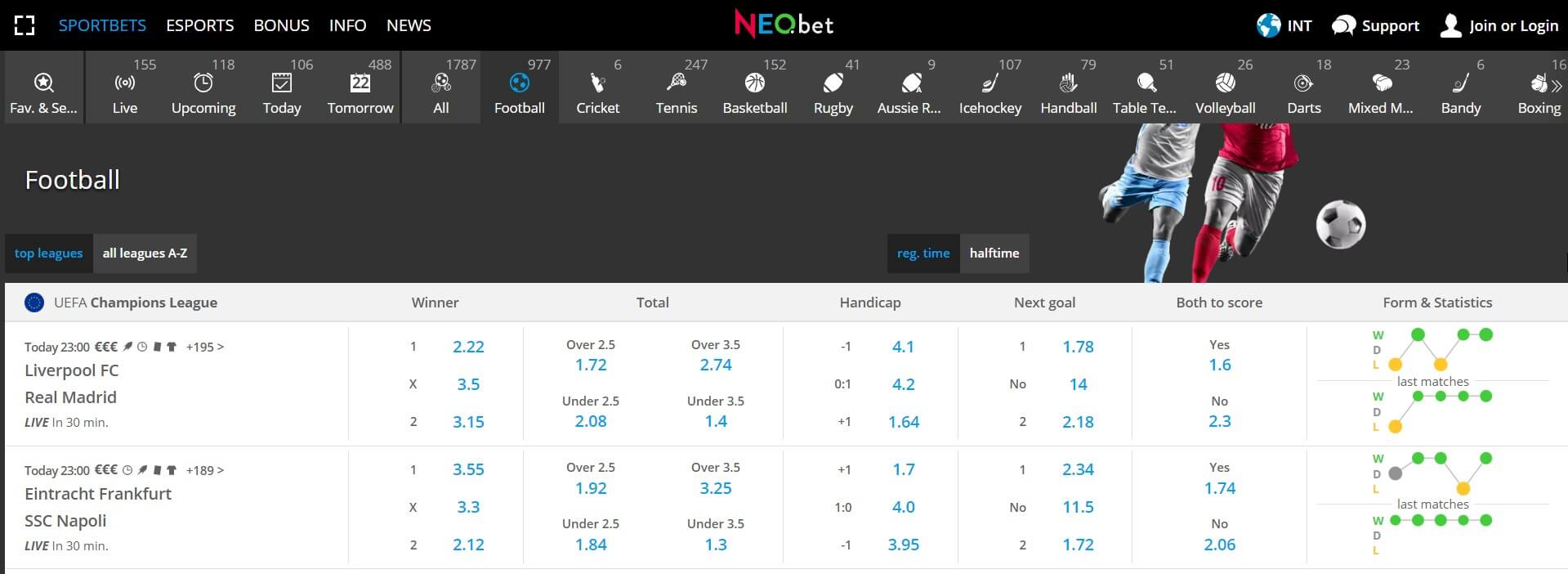Screen dimensions: 1568x574
Task: Select the Volleyball sport icon
Action: pyautogui.click(x=1225, y=83)
